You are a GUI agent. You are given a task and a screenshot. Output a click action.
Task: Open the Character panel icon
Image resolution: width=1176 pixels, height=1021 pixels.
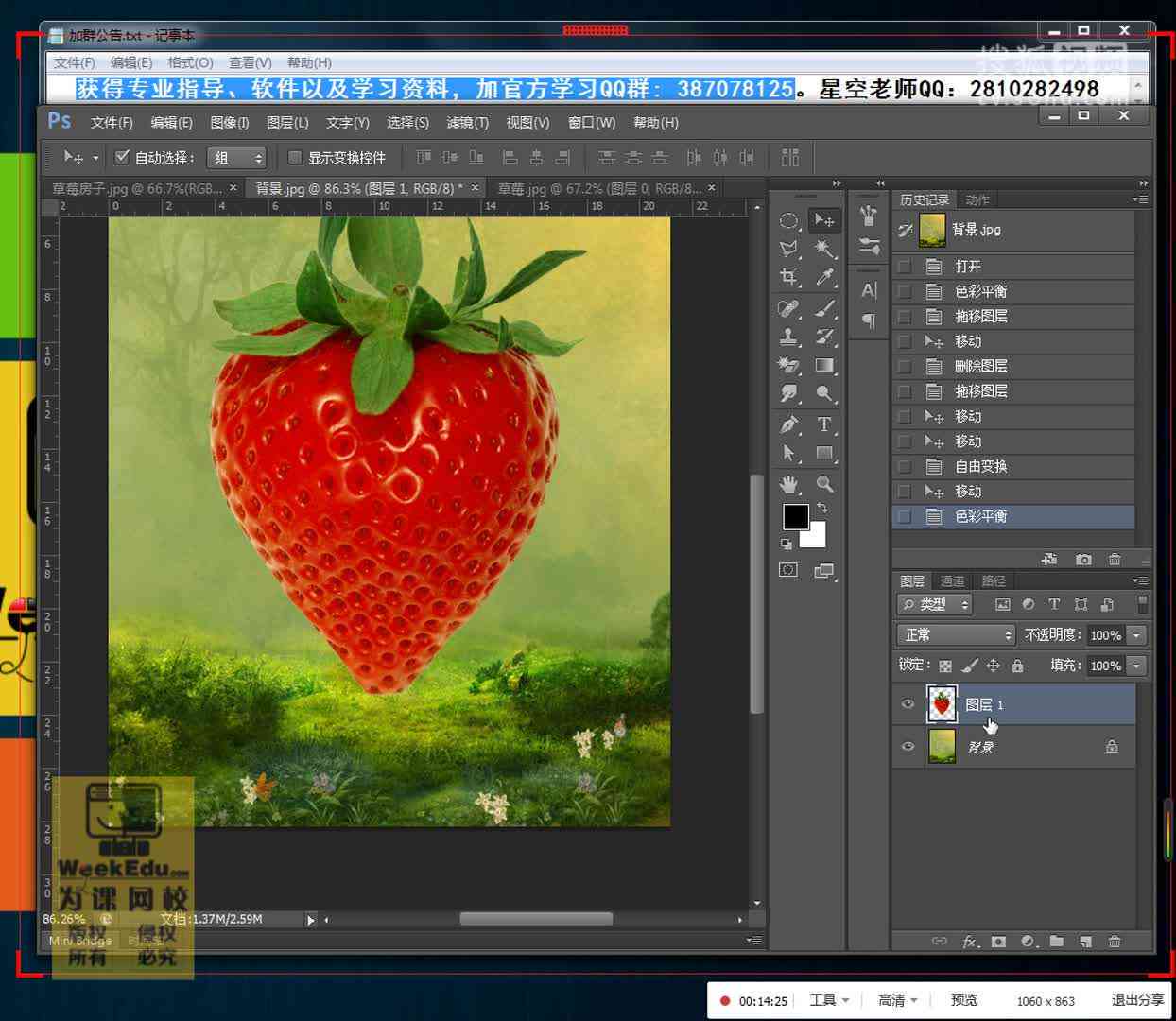point(869,291)
